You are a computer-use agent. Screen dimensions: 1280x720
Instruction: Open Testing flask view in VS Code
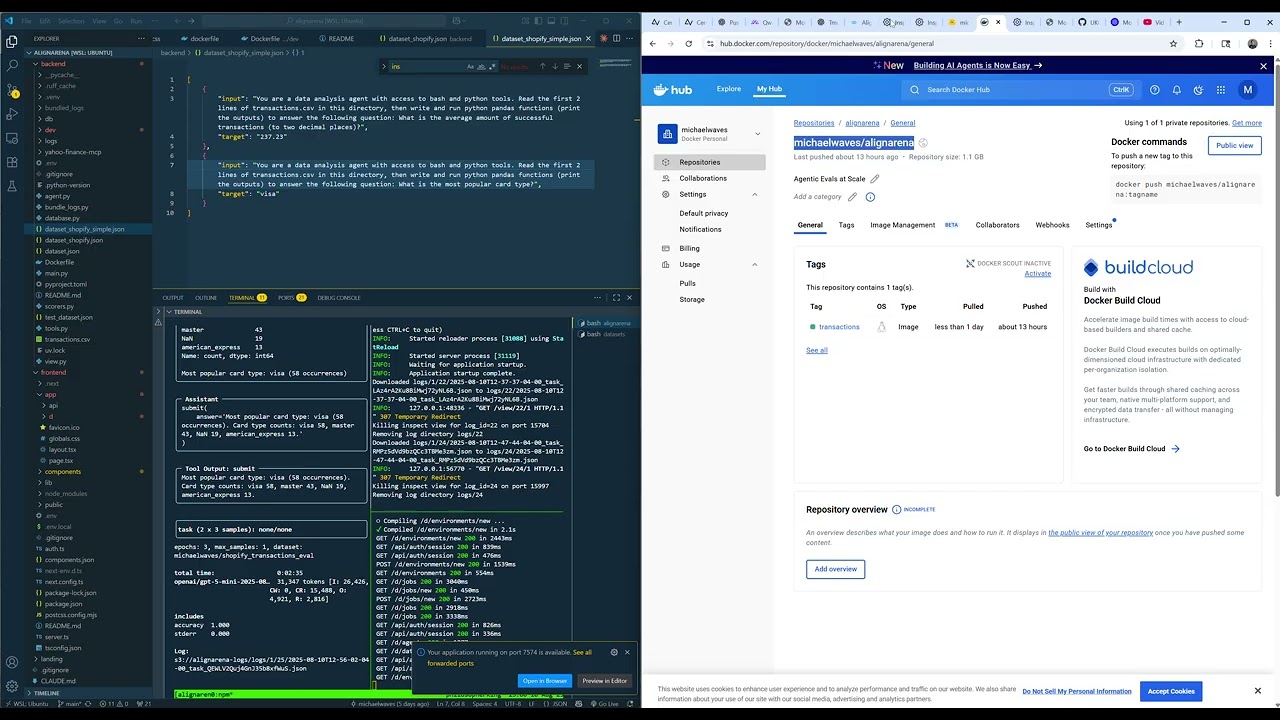pyautogui.click(x=12, y=188)
